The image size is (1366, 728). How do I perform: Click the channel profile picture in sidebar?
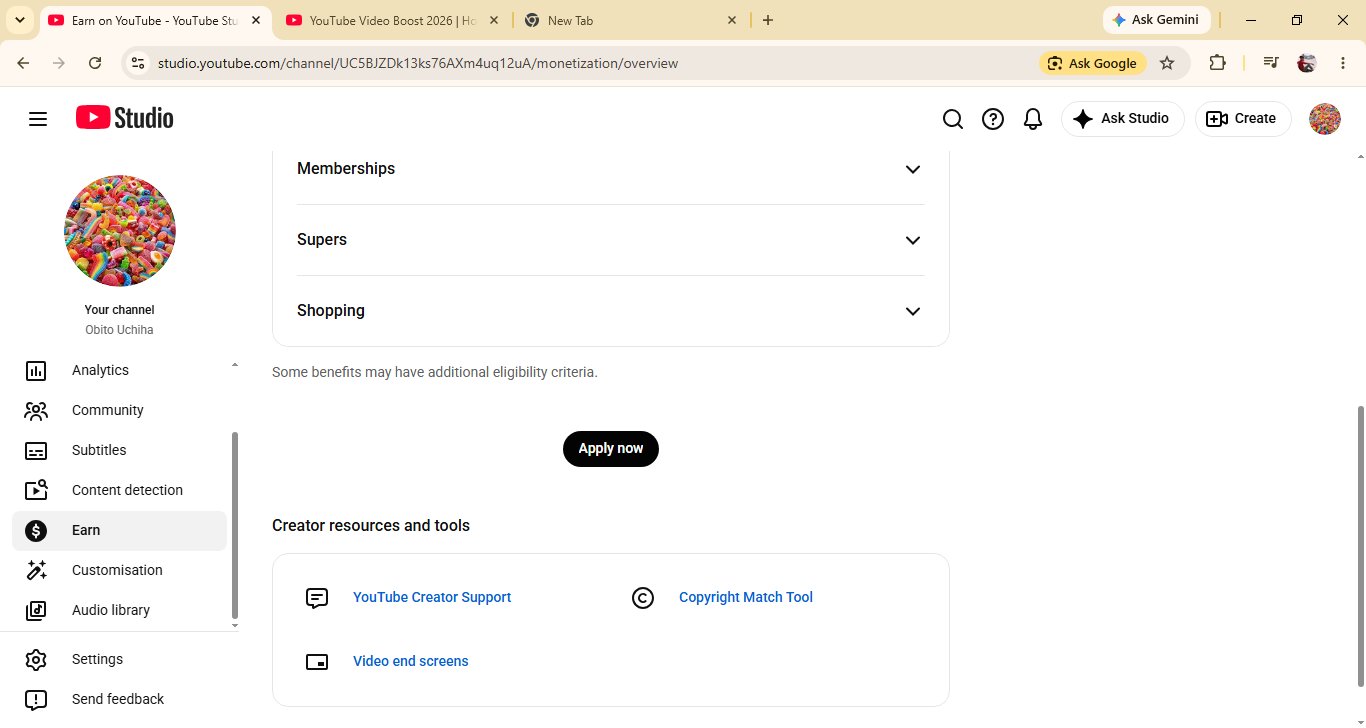click(120, 231)
